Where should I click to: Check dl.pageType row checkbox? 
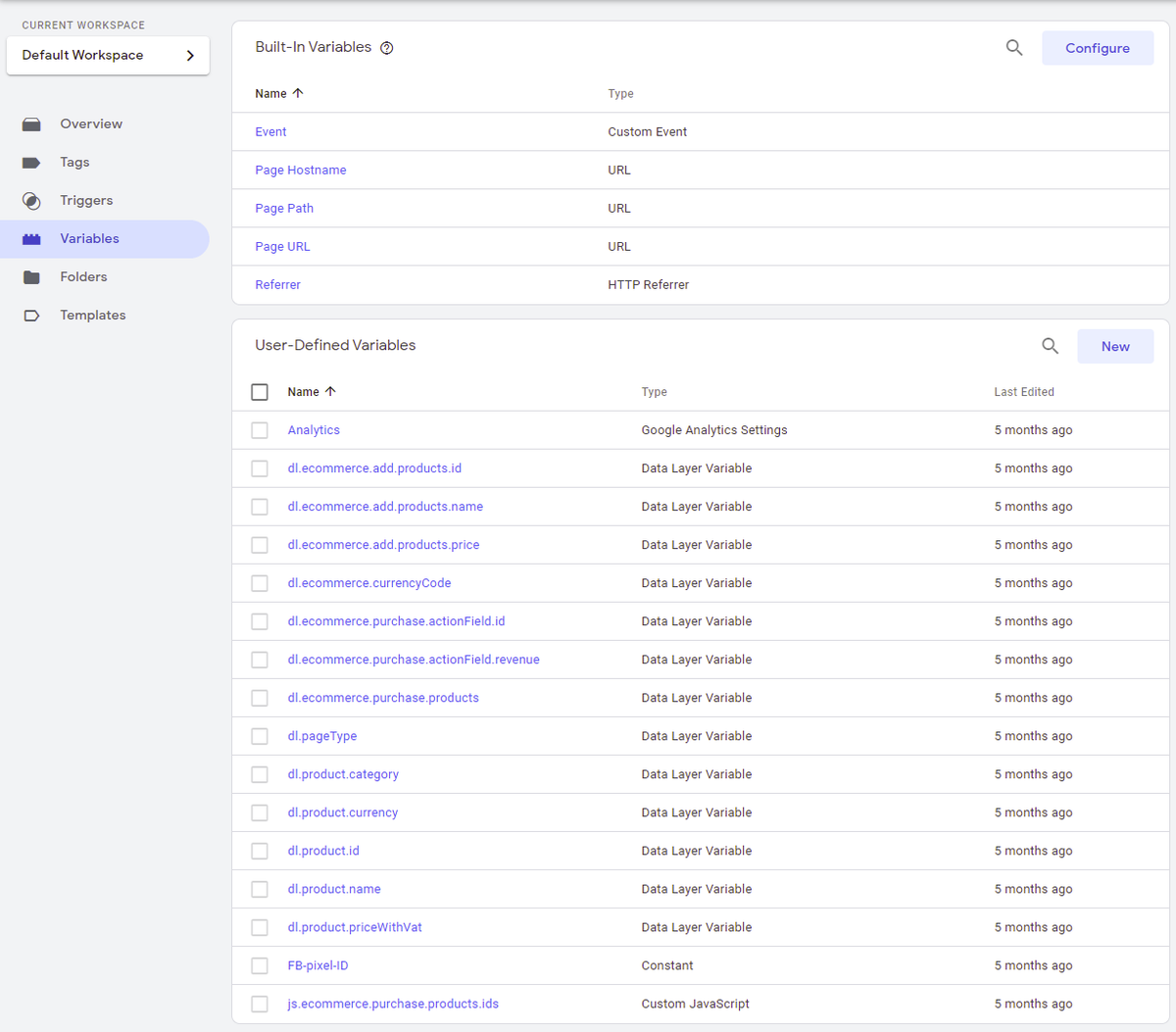[260, 736]
